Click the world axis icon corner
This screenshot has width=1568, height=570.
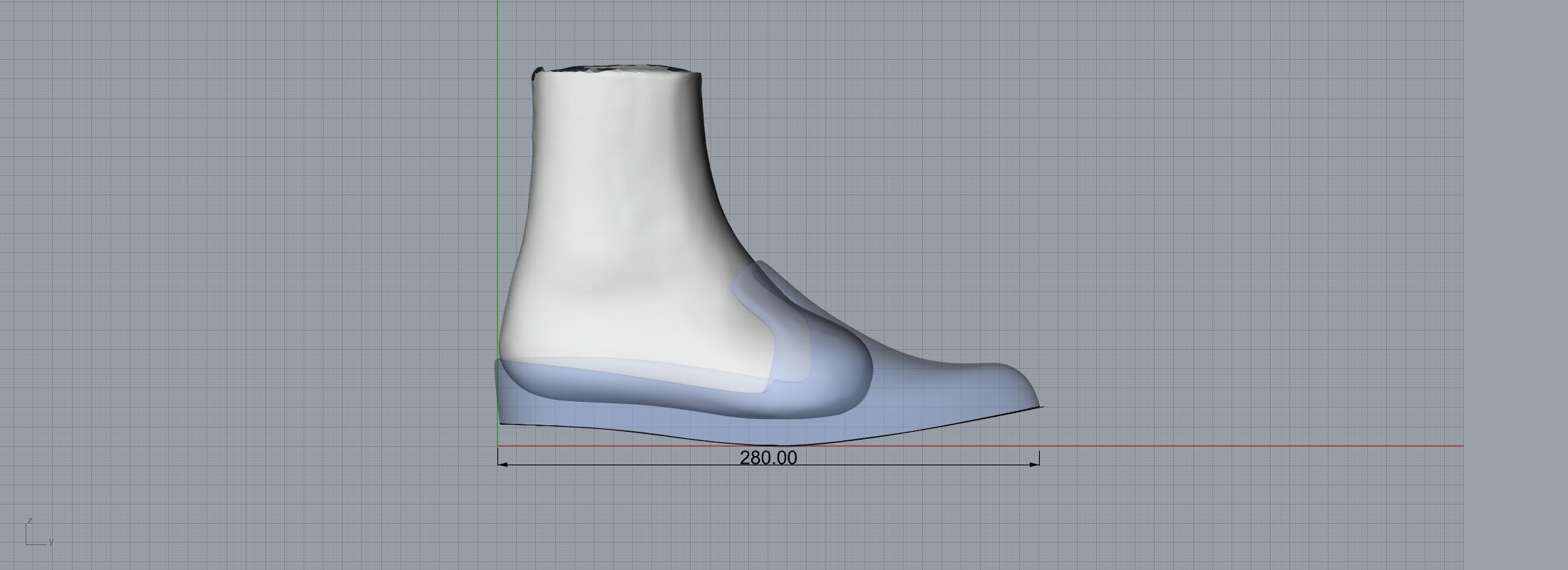point(27,544)
